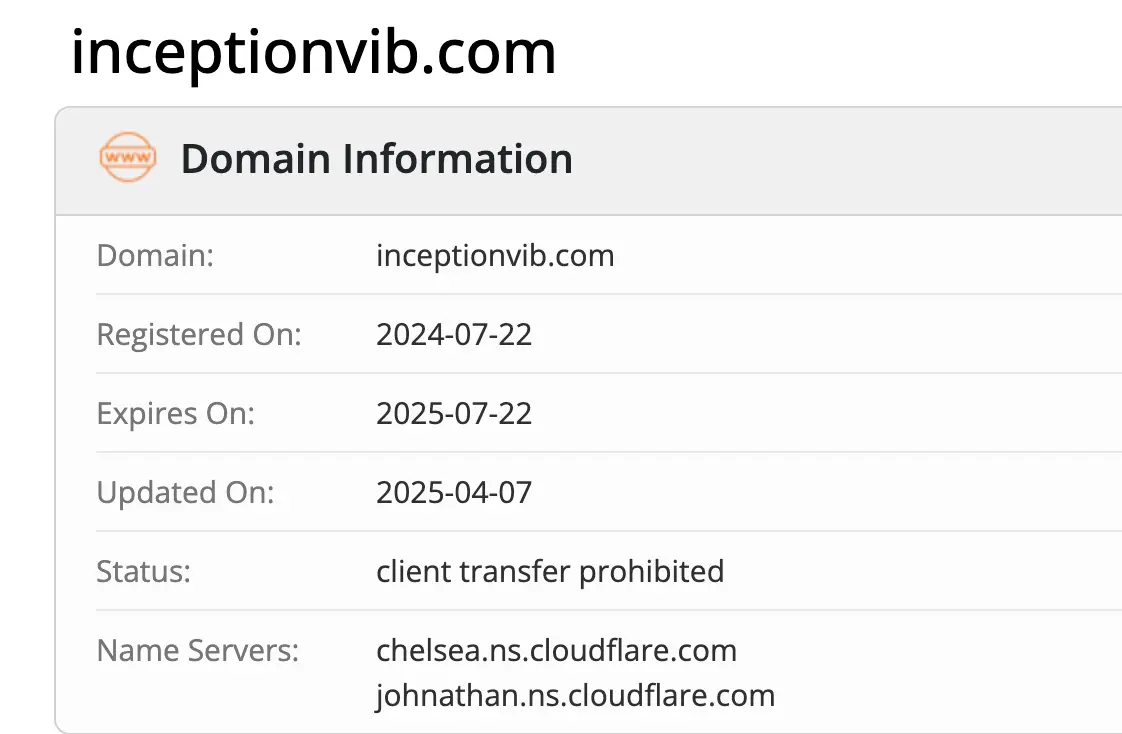1122x734 pixels.
Task: Click the registration date 2024-07-22
Action: 454,334
